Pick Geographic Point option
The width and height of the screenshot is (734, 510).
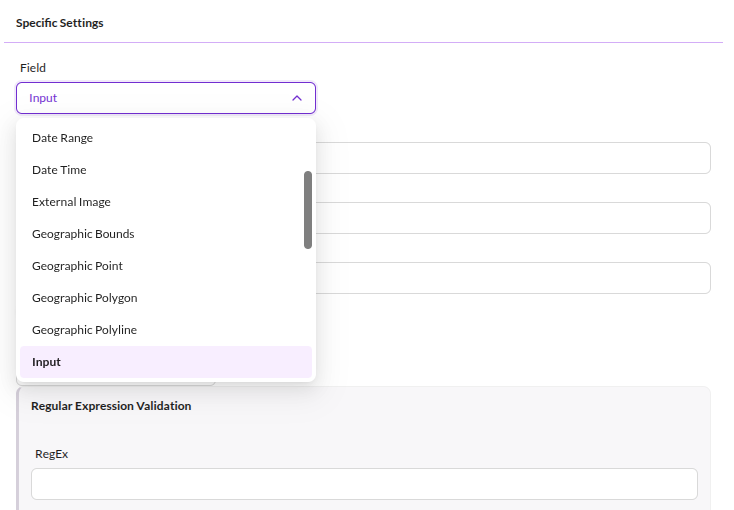[166, 266]
